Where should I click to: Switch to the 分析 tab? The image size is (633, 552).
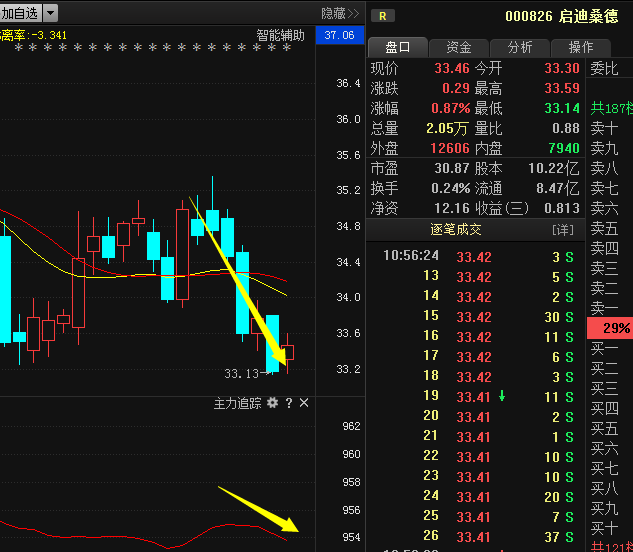[520, 47]
